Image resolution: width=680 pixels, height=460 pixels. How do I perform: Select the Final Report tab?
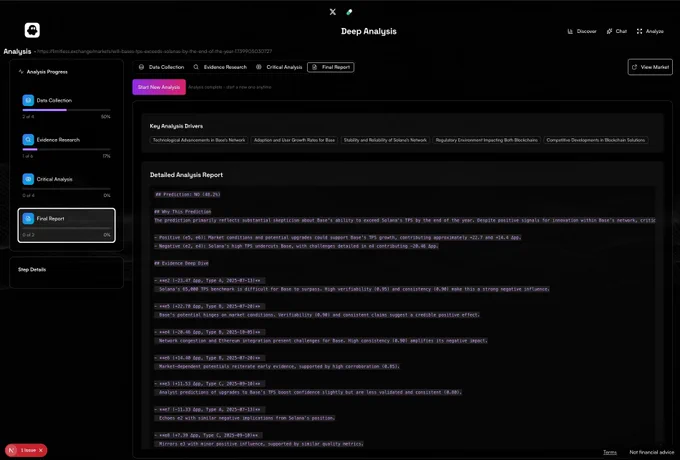pyautogui.click(x=331, y=67)
